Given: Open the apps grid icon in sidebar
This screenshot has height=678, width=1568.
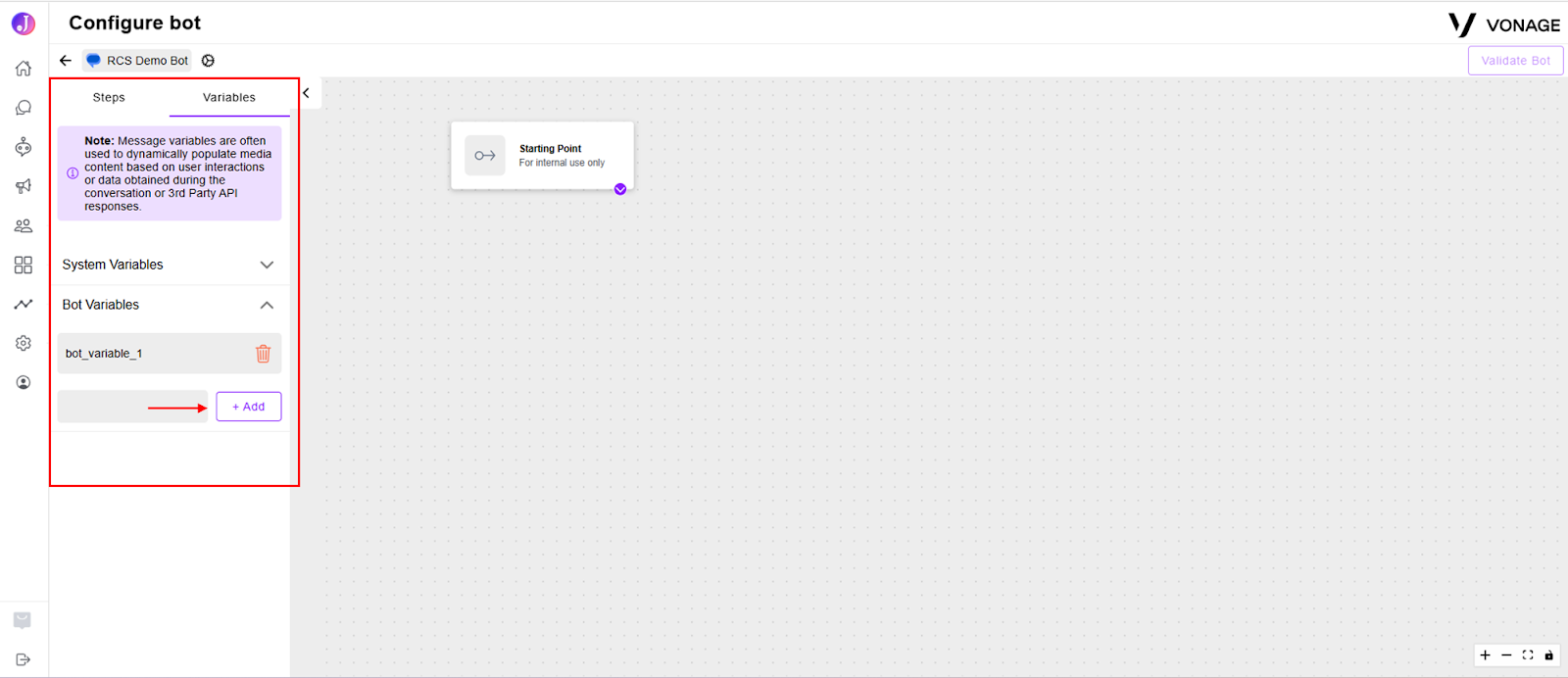Looking at the screenshot, I should click(x=24, y=265).
